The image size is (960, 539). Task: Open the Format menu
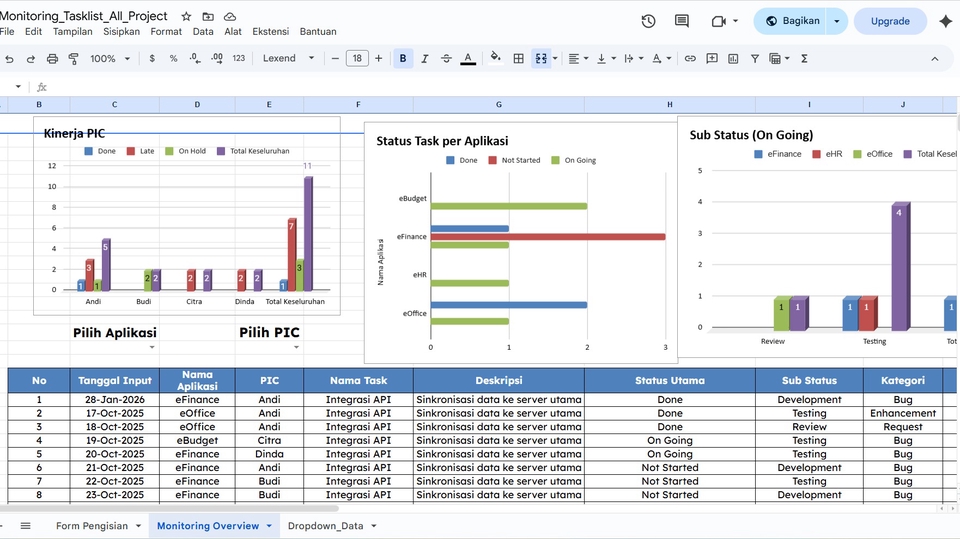click(x=166, y=31)
